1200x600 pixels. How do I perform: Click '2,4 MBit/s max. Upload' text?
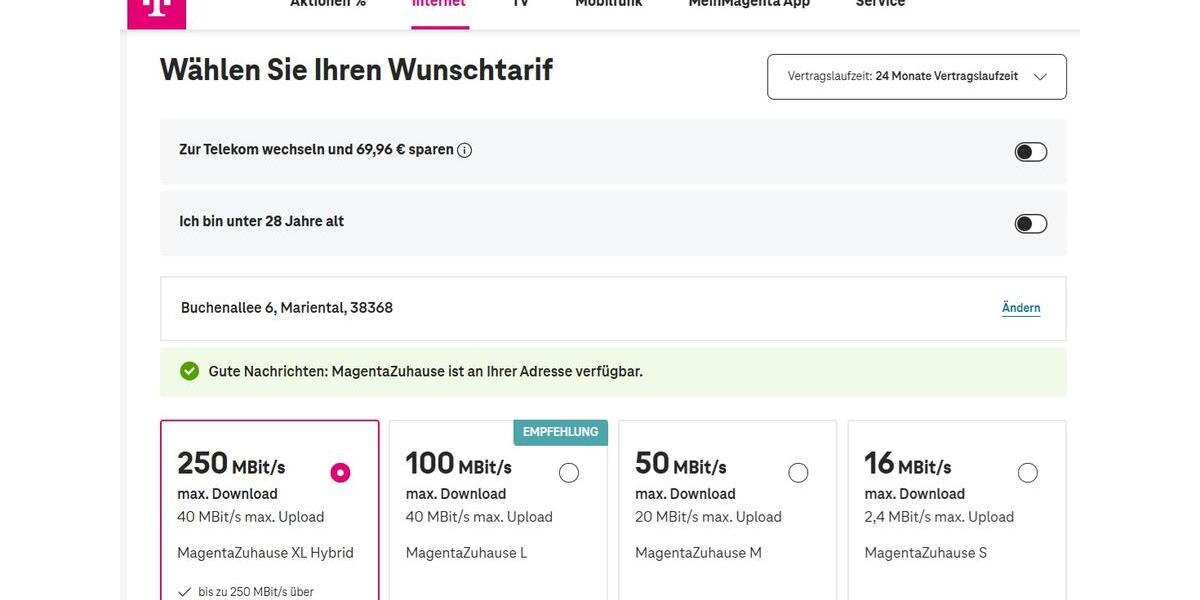(939, 517)
